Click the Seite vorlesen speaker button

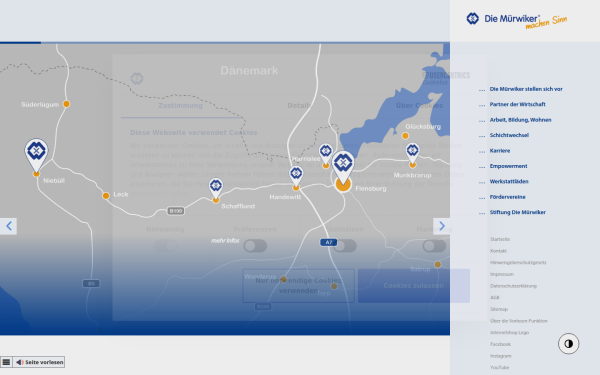tap(39, 362)
